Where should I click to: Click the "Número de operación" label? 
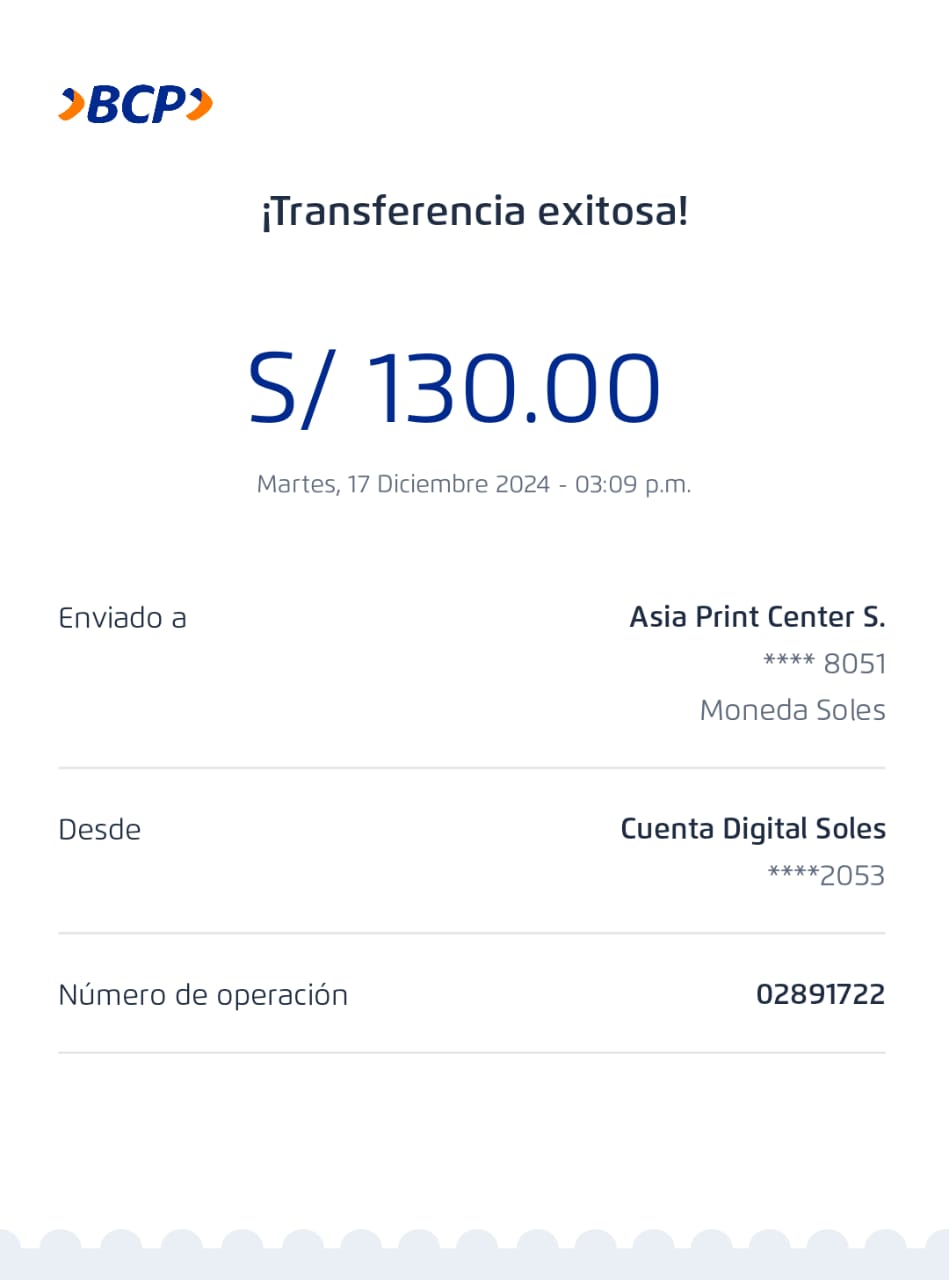tap(203, 995)
